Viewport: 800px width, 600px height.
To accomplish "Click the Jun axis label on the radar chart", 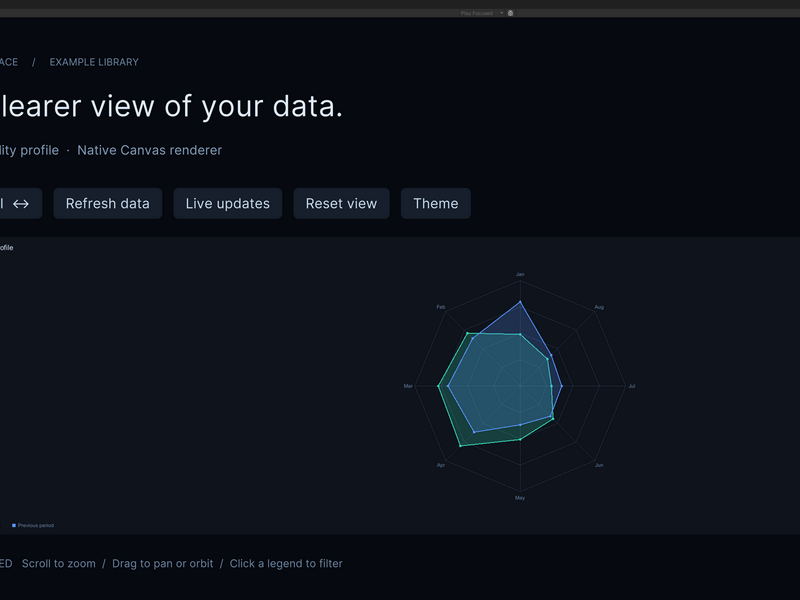I will click(599, 465).
